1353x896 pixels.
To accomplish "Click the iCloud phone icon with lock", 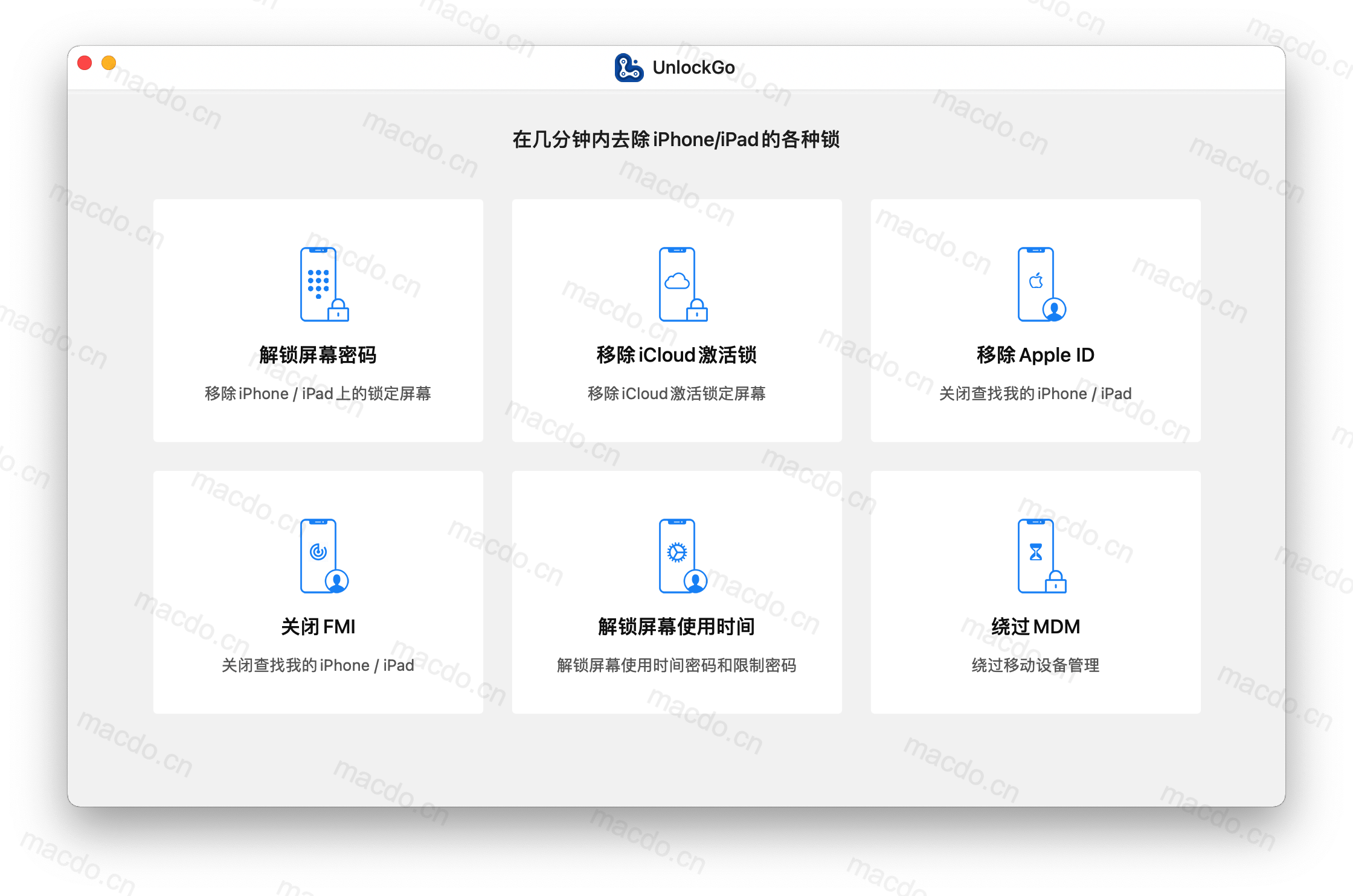I will coord(683,284).
